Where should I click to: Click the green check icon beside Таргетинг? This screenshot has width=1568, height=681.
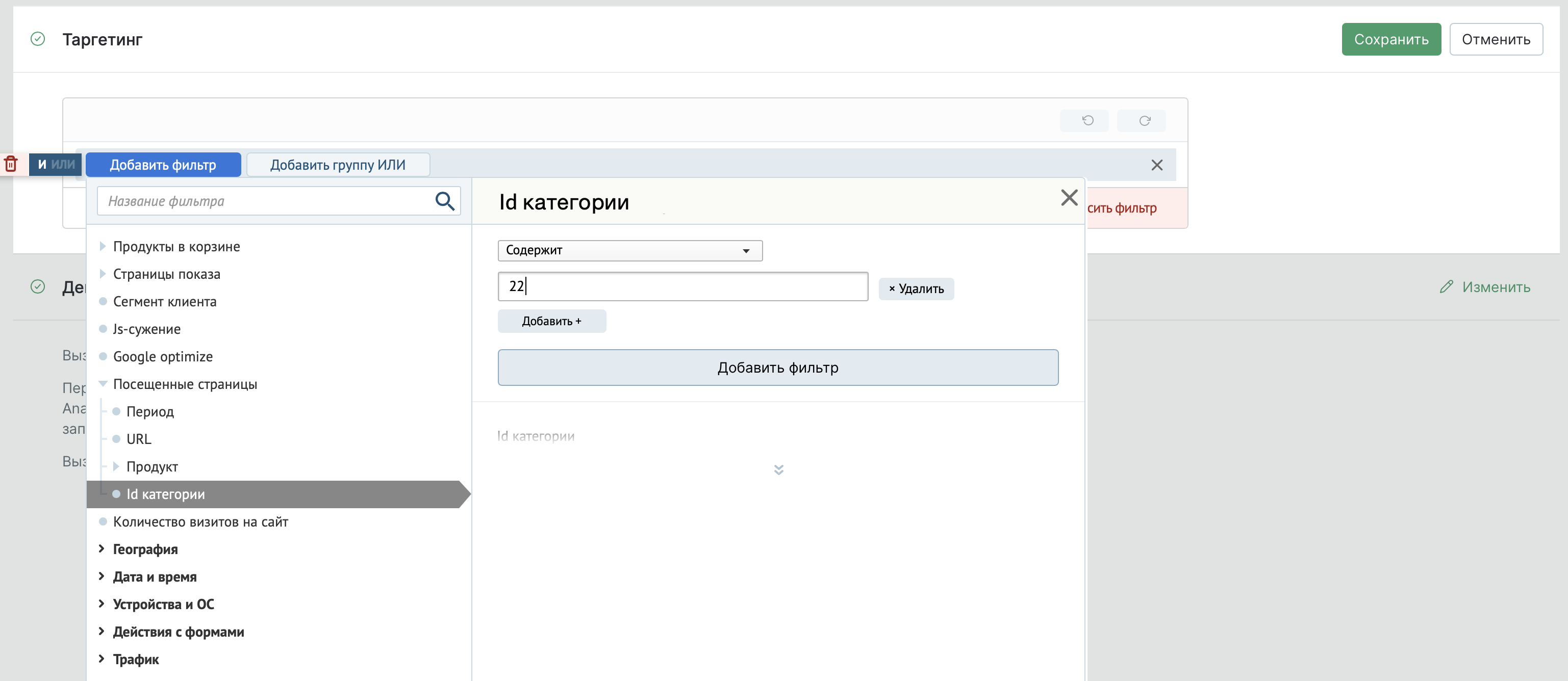[38, 39]
